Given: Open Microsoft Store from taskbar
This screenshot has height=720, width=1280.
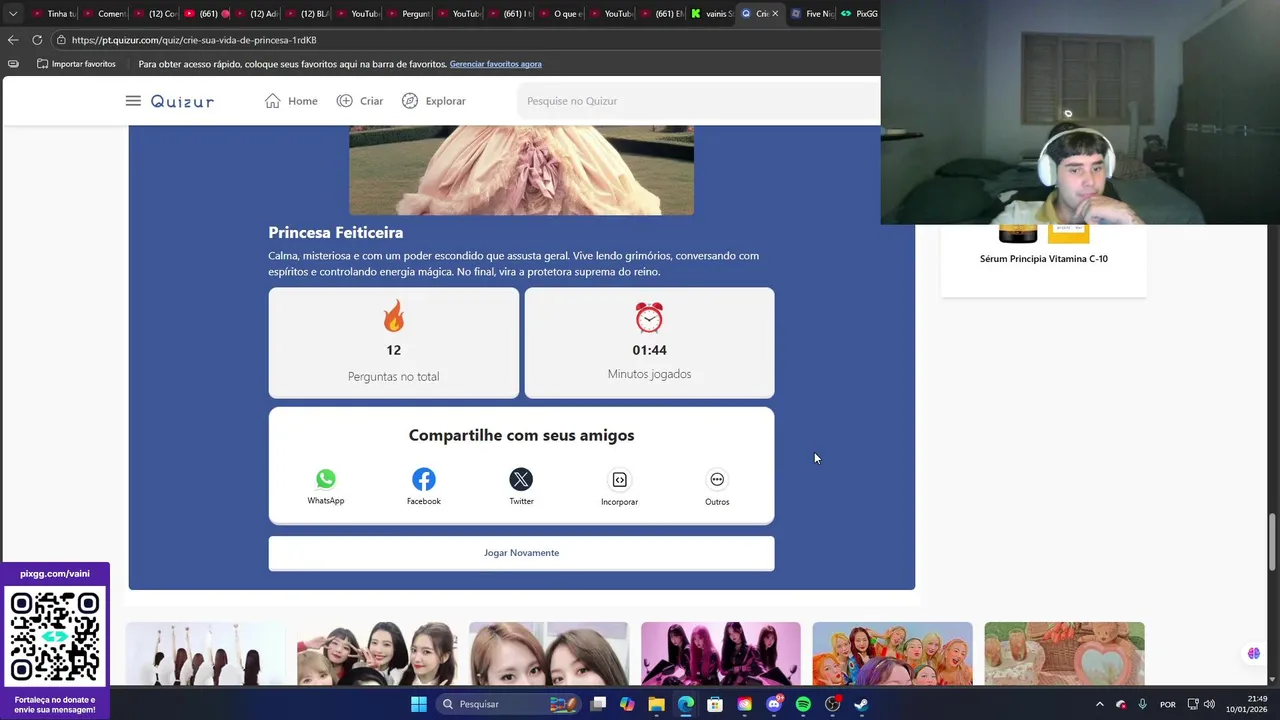Looking at the screenshot, I should [x=715, y=704].
